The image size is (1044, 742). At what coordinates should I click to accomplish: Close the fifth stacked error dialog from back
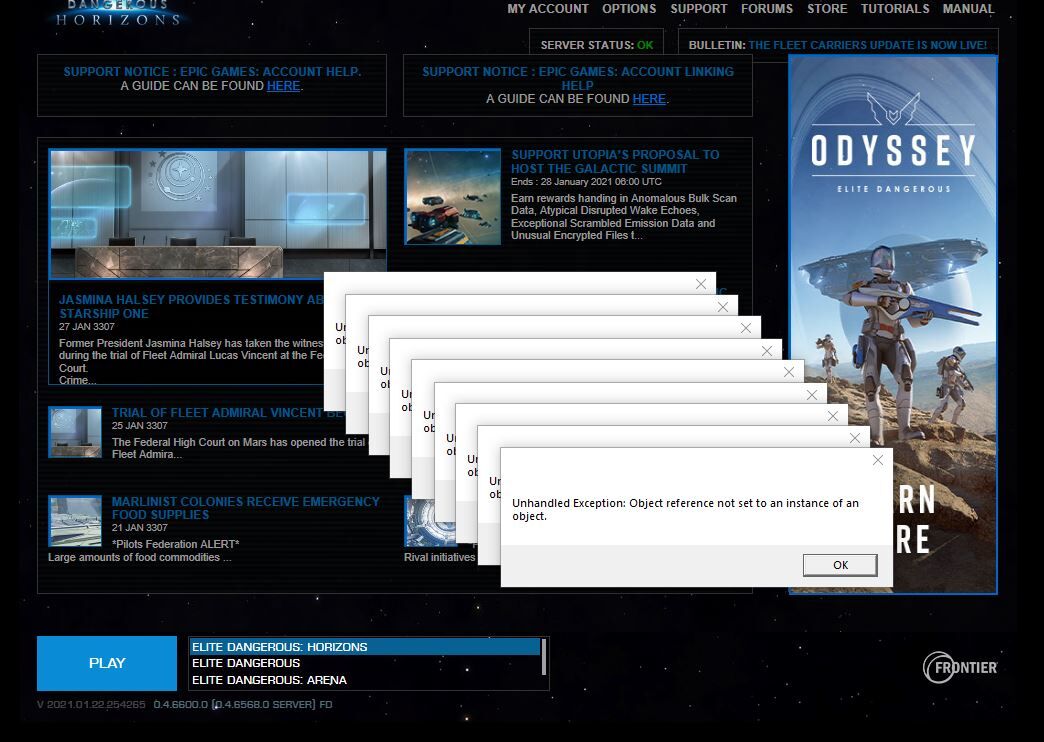tap(789, 372)
